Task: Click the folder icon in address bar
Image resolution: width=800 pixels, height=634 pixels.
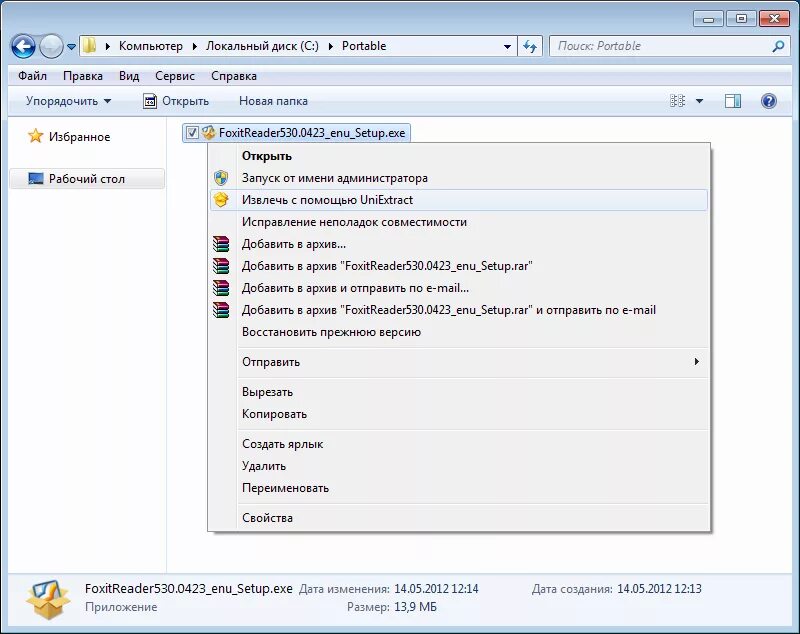Action: (89, 45)
